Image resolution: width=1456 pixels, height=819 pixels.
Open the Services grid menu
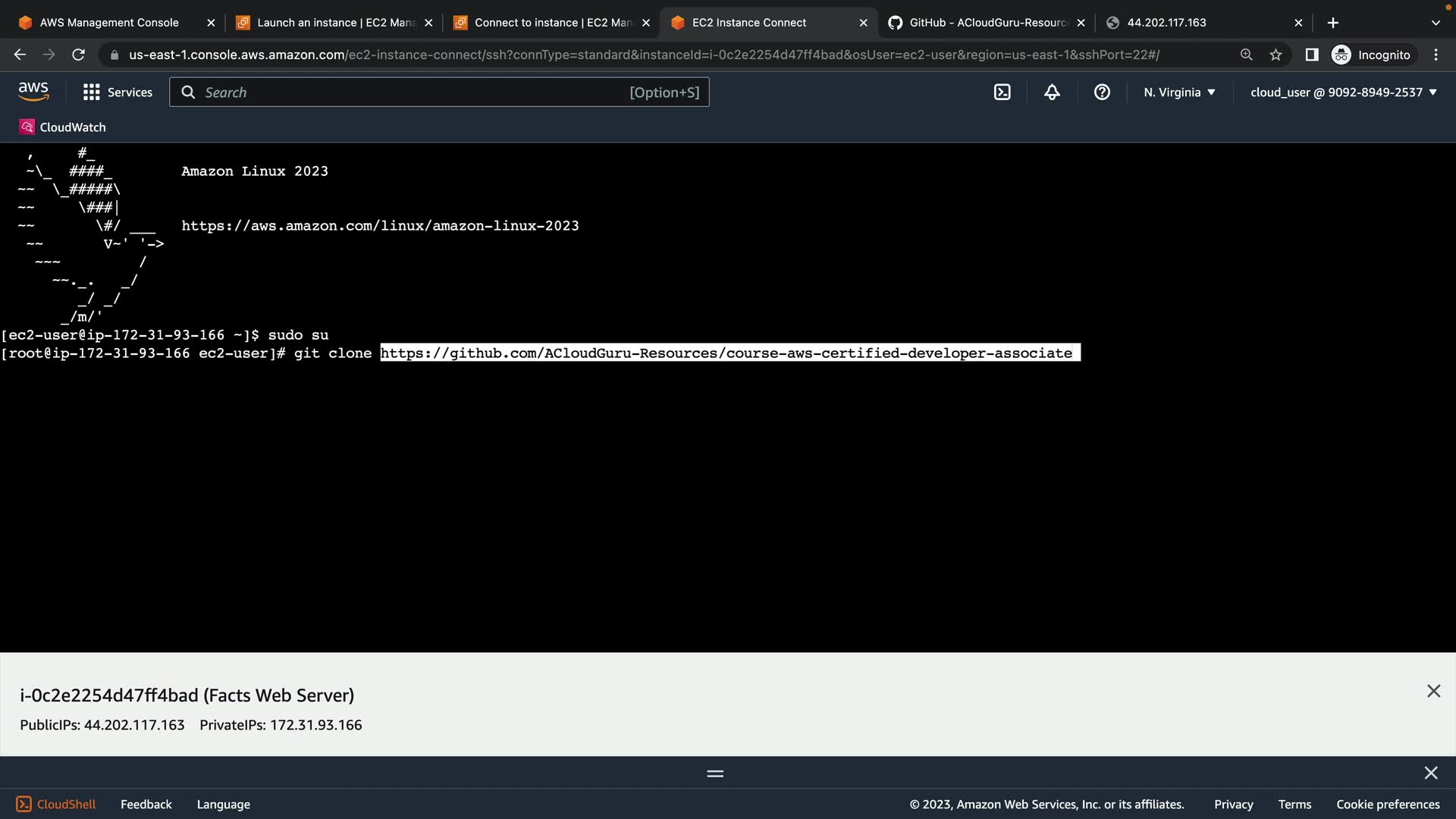click(x=118, y=93)
